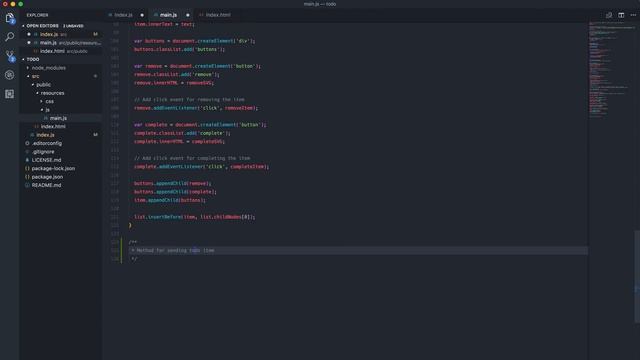Open the More Actions ellipsis menu
The width and height of the screenshot is (640, 360).
633,15
